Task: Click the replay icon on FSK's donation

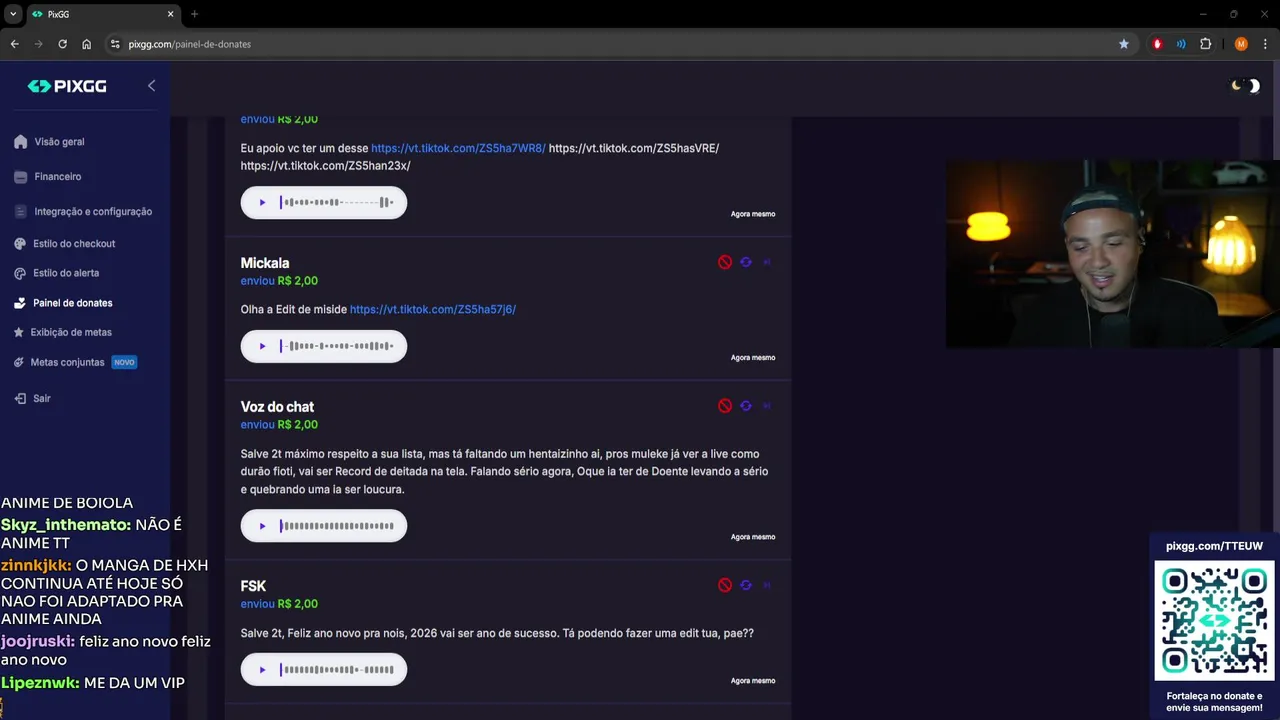Action: tap(746, 585)
